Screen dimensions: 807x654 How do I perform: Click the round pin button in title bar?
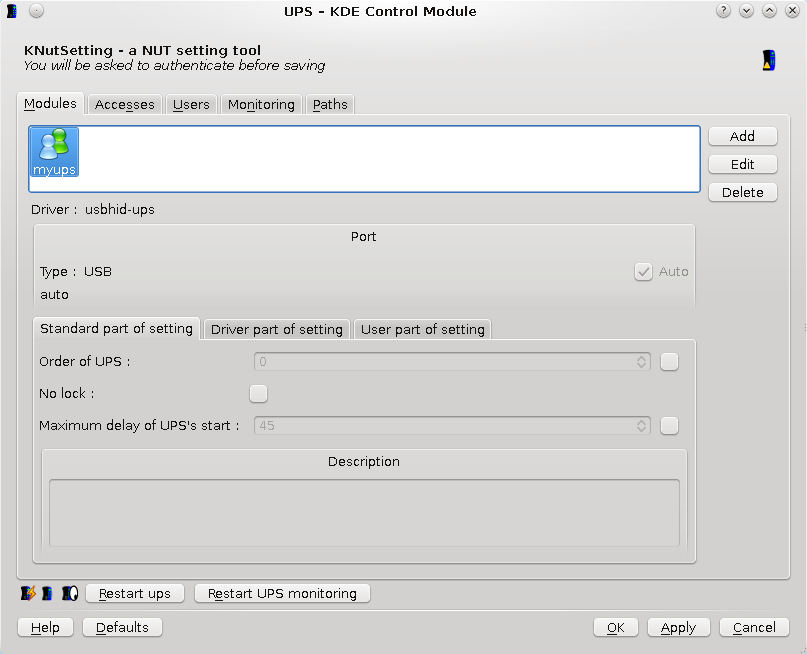(x=37, y=11)
